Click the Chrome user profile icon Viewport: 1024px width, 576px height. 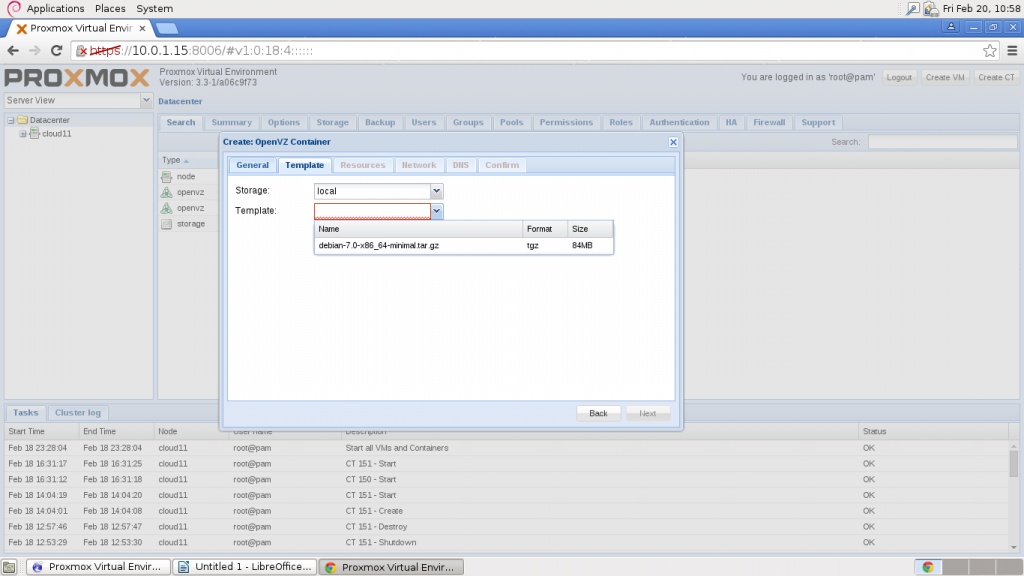tap(951, 27)
